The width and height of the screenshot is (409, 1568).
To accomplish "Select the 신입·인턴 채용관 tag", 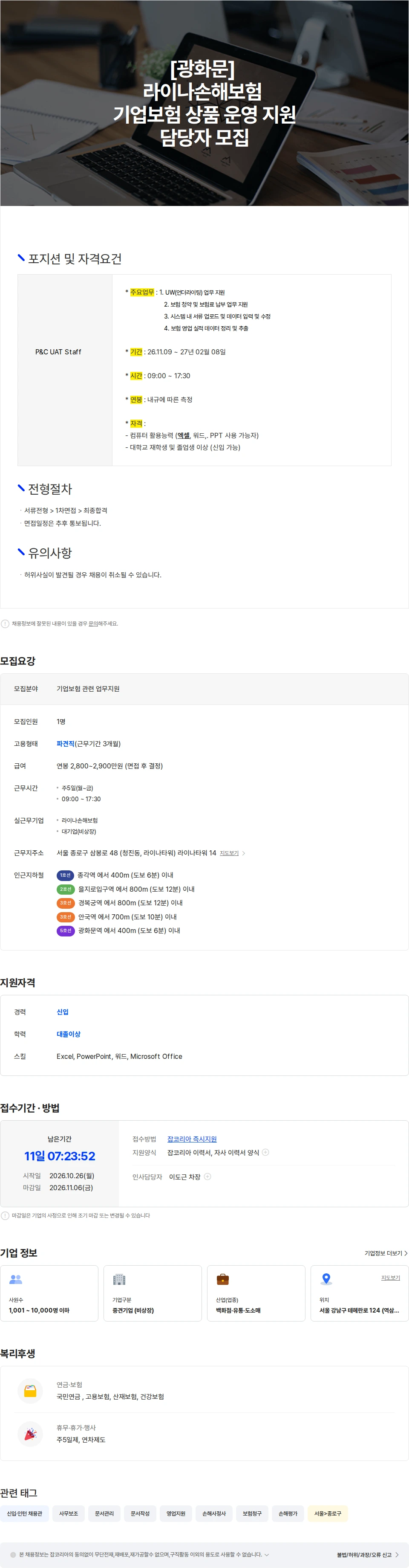I will point(24,1513).
